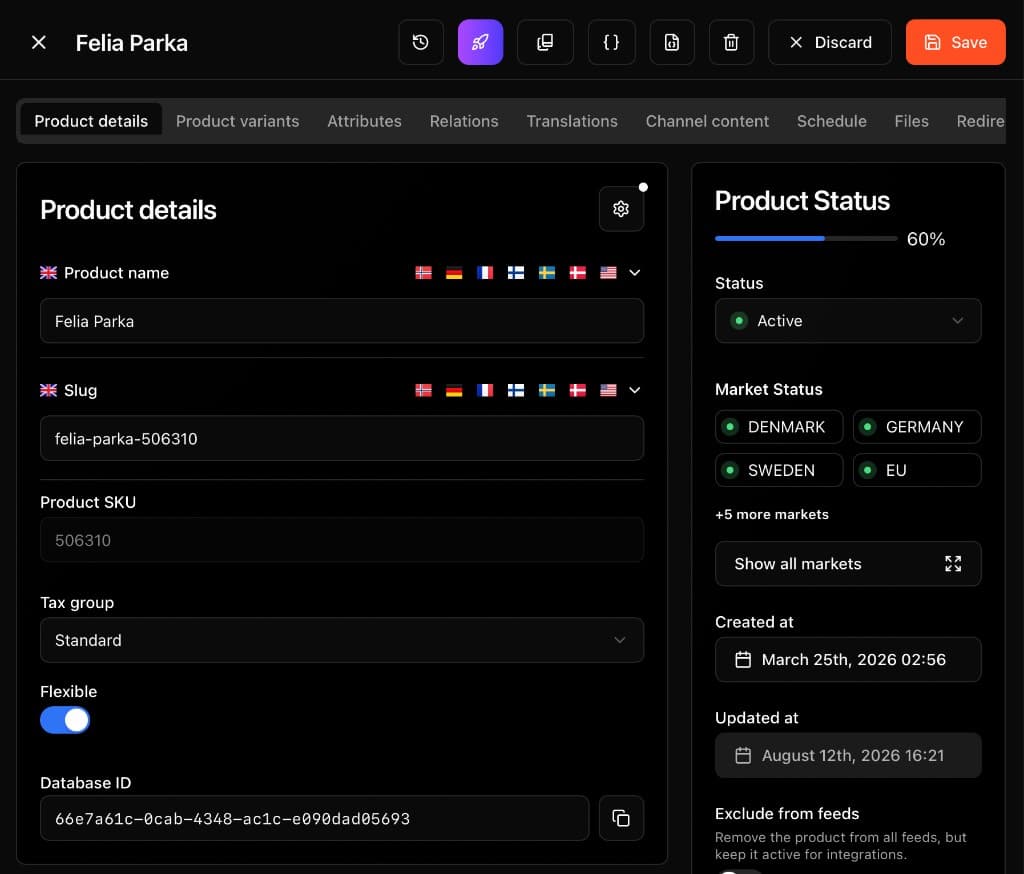Open the Attributes tab
Screen dimensions: 1024x874
click(x=364, y=121)
